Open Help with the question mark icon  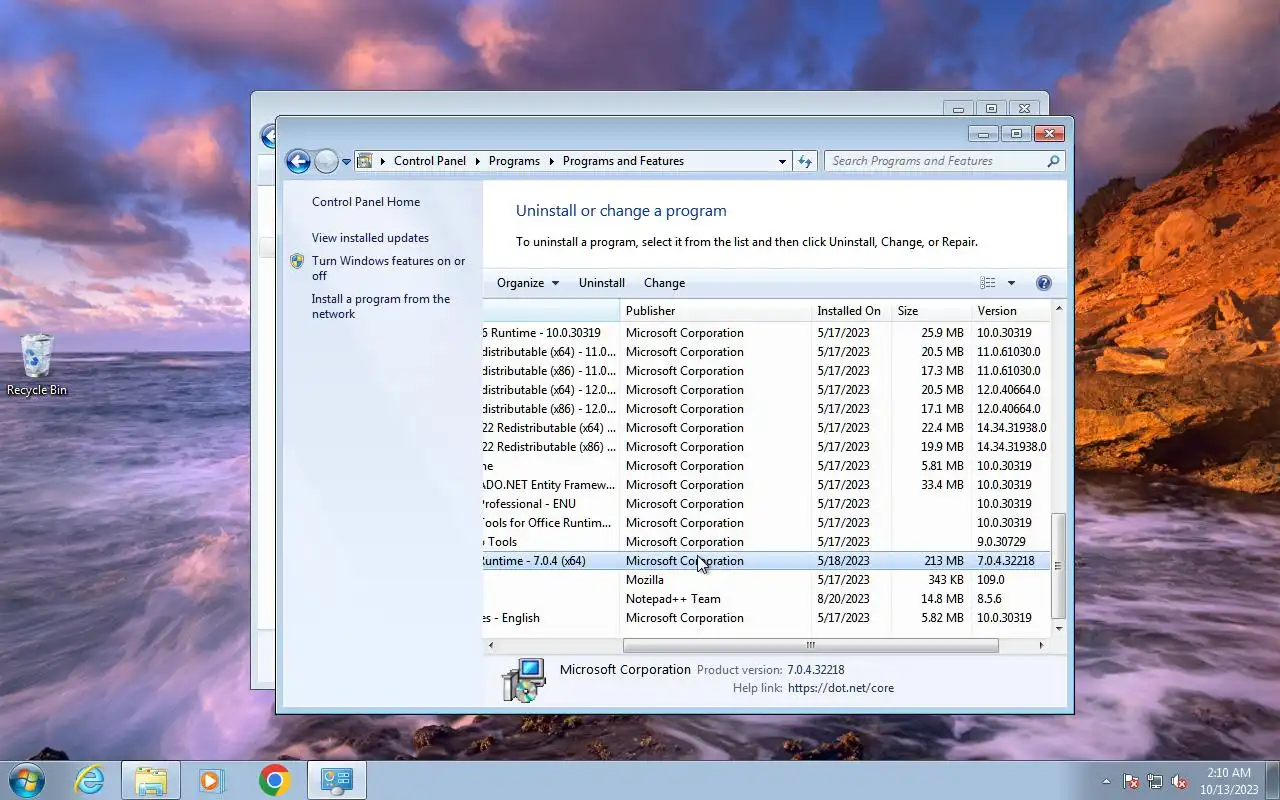1044,283
